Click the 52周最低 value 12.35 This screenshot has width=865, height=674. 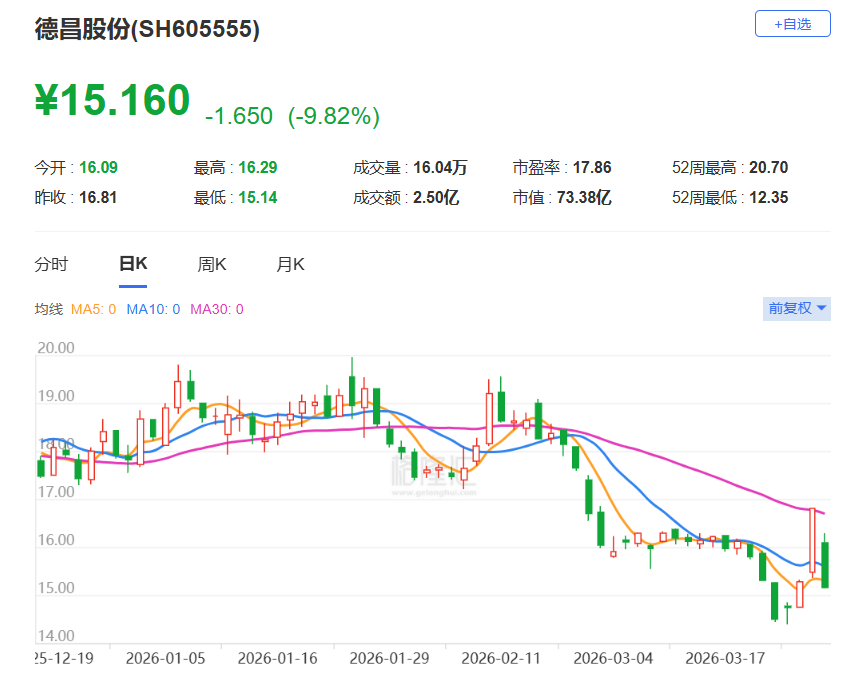768,197
